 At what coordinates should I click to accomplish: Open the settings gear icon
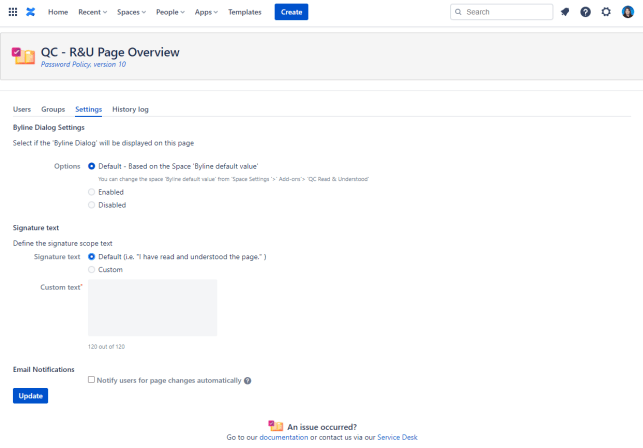[x=606, y=12]
